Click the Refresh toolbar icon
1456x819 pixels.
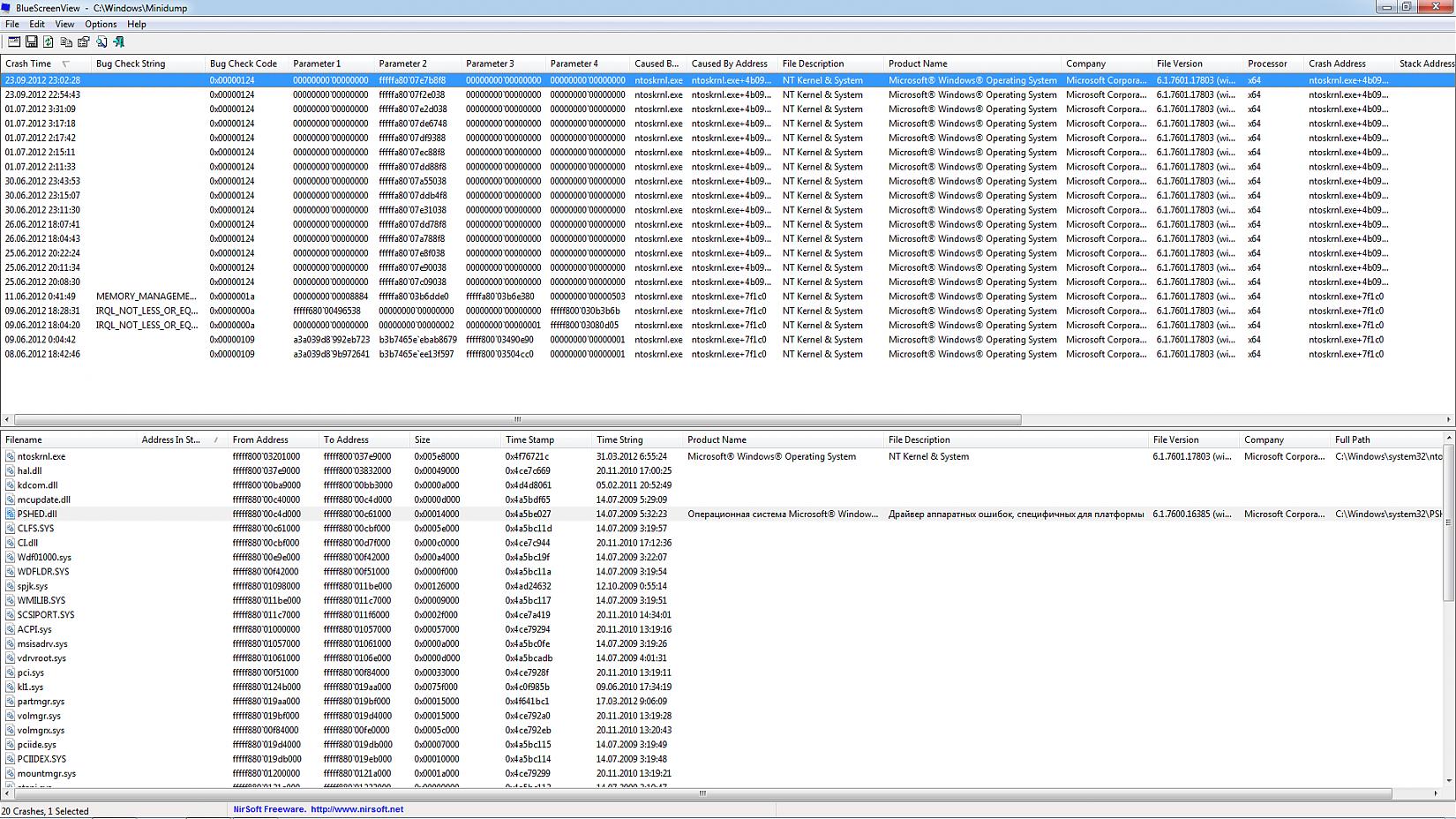point(49,41)
